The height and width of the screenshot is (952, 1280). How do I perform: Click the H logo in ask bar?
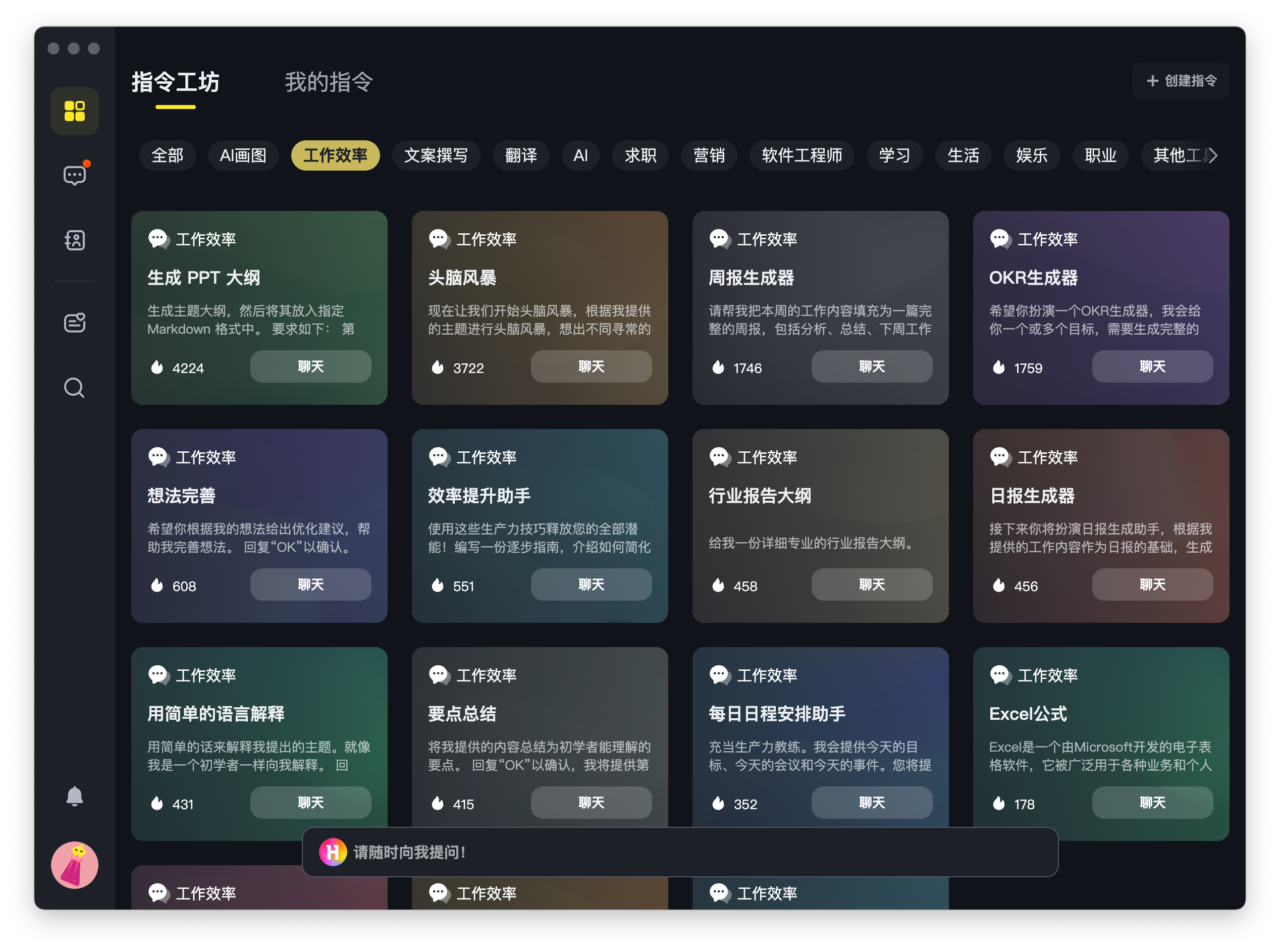pos(333,852)
